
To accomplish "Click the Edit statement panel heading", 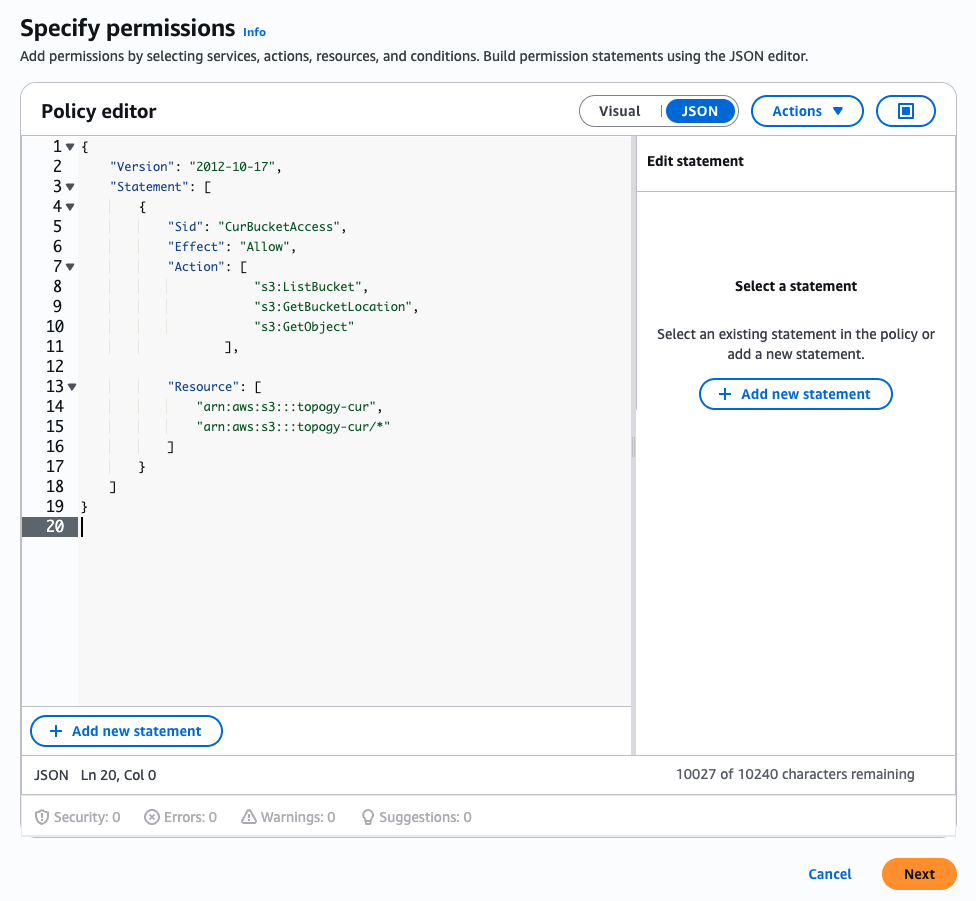I will (x=695, y=161).
